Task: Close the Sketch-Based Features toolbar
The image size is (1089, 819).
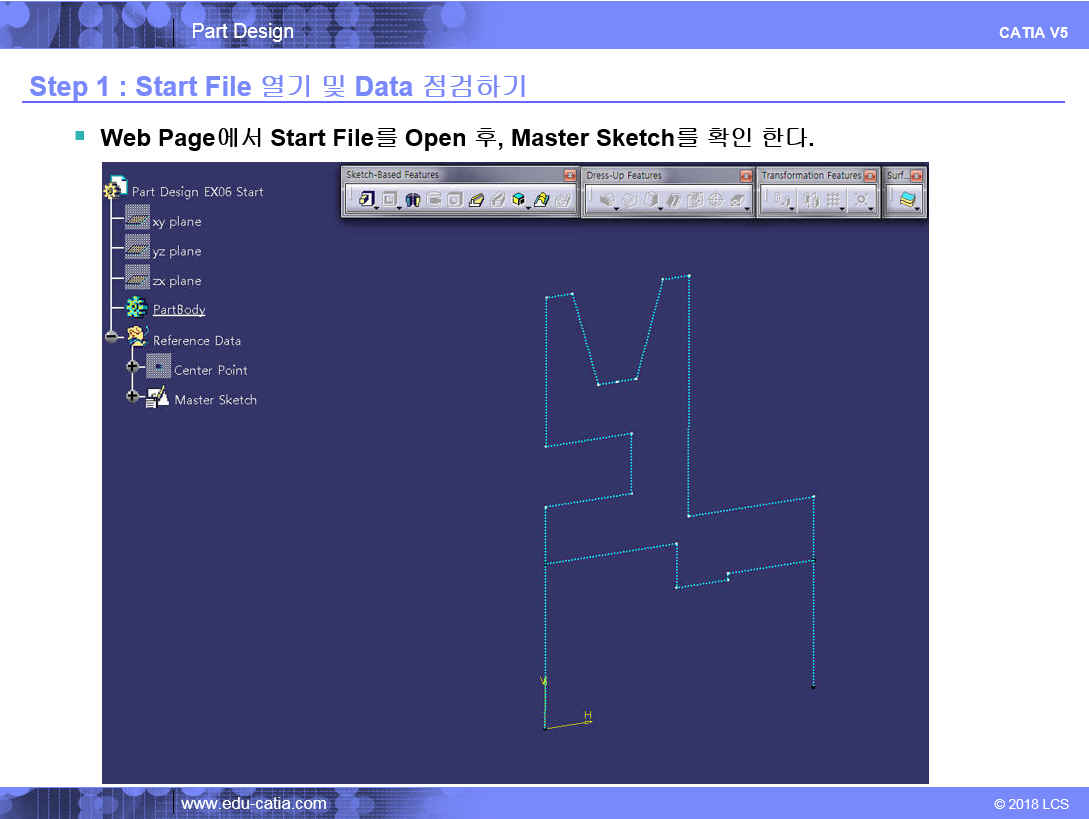Action: click(x=570, y=175)
